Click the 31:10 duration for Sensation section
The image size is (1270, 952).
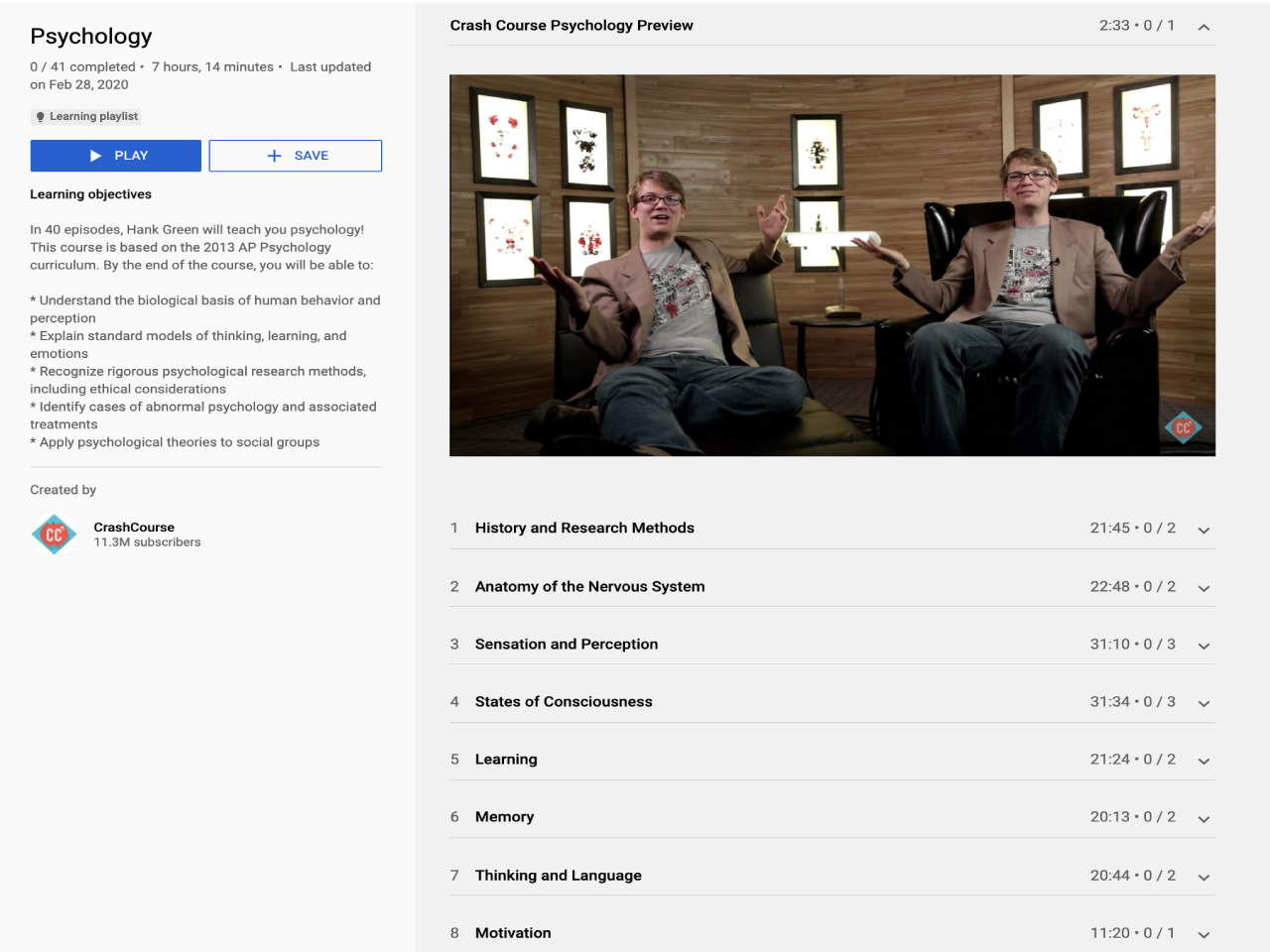[1109, 644]
